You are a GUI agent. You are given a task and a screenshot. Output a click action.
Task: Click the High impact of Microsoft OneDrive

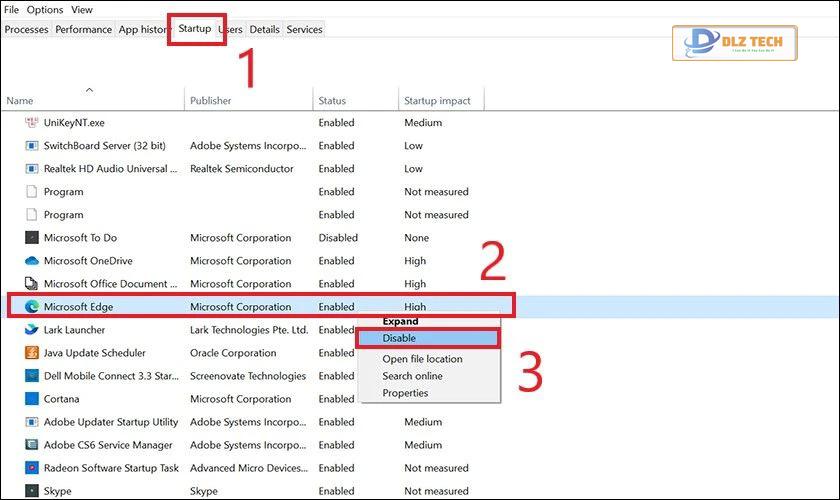click(415, 261)
